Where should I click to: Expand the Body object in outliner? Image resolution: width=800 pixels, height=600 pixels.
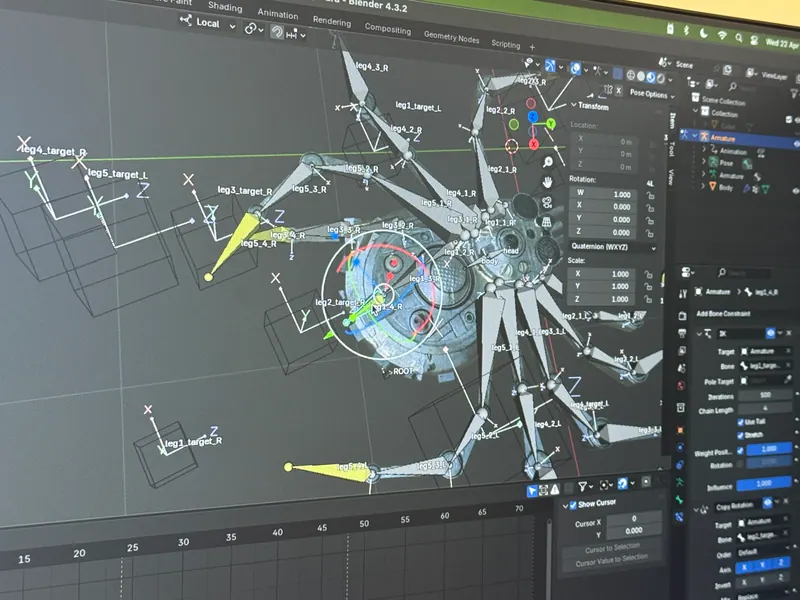tap(705, 187)
